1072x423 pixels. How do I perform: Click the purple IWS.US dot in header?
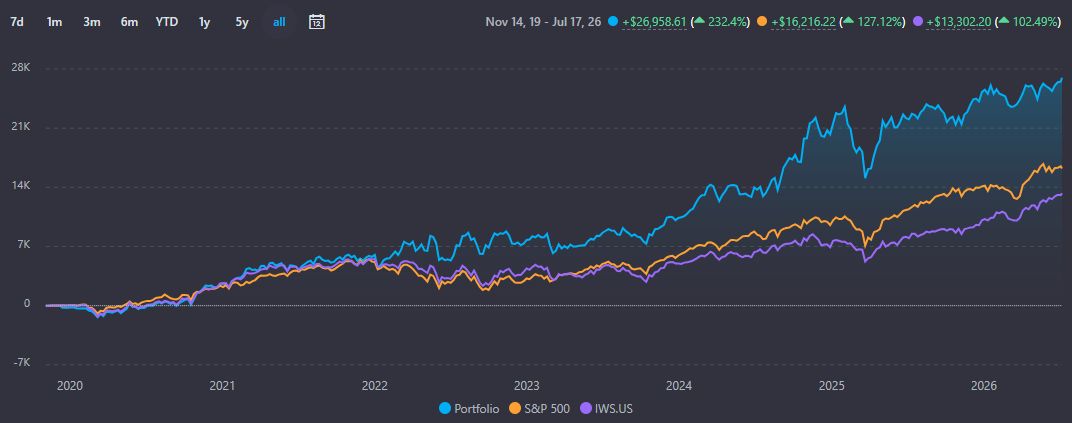[x=917, y=22]
